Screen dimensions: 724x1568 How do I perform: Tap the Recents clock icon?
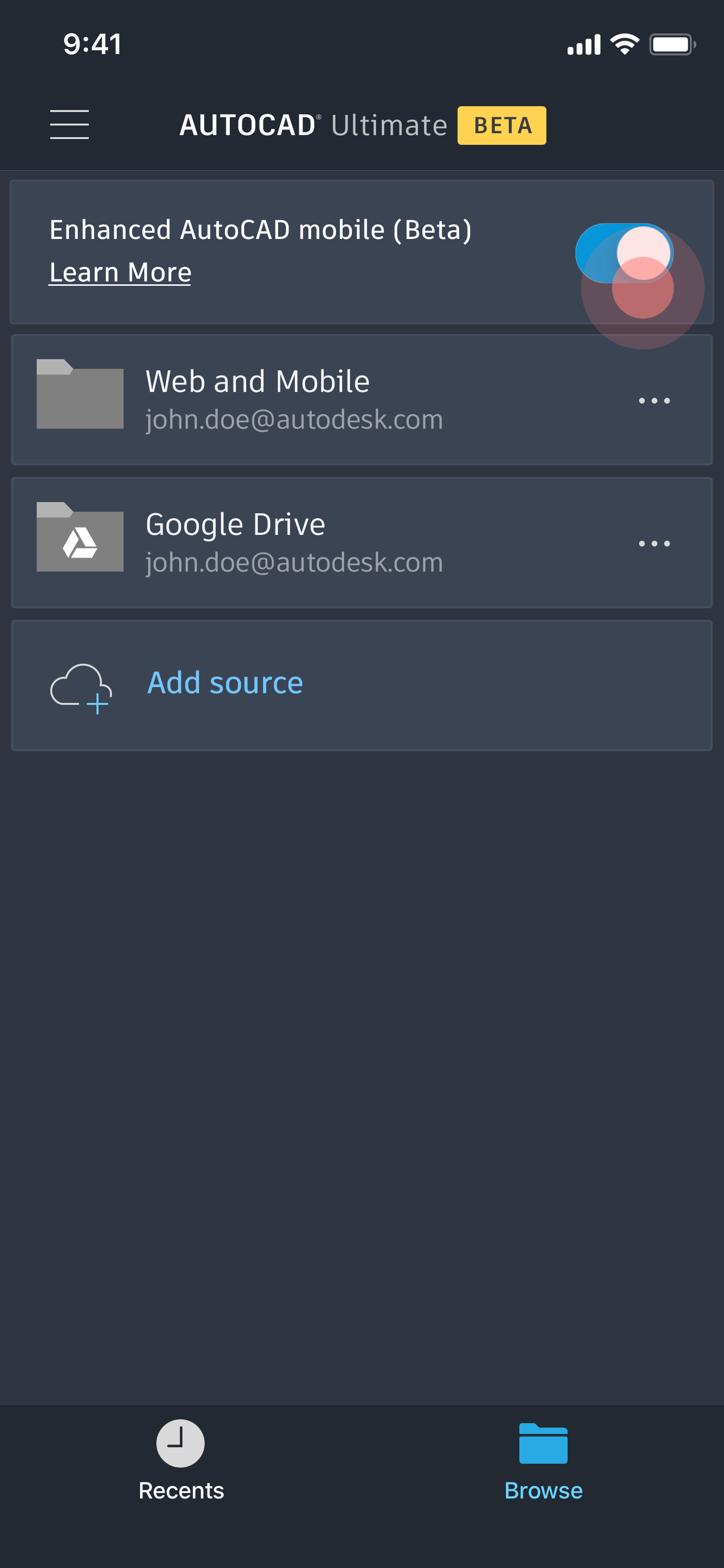tap(180, 1442)
